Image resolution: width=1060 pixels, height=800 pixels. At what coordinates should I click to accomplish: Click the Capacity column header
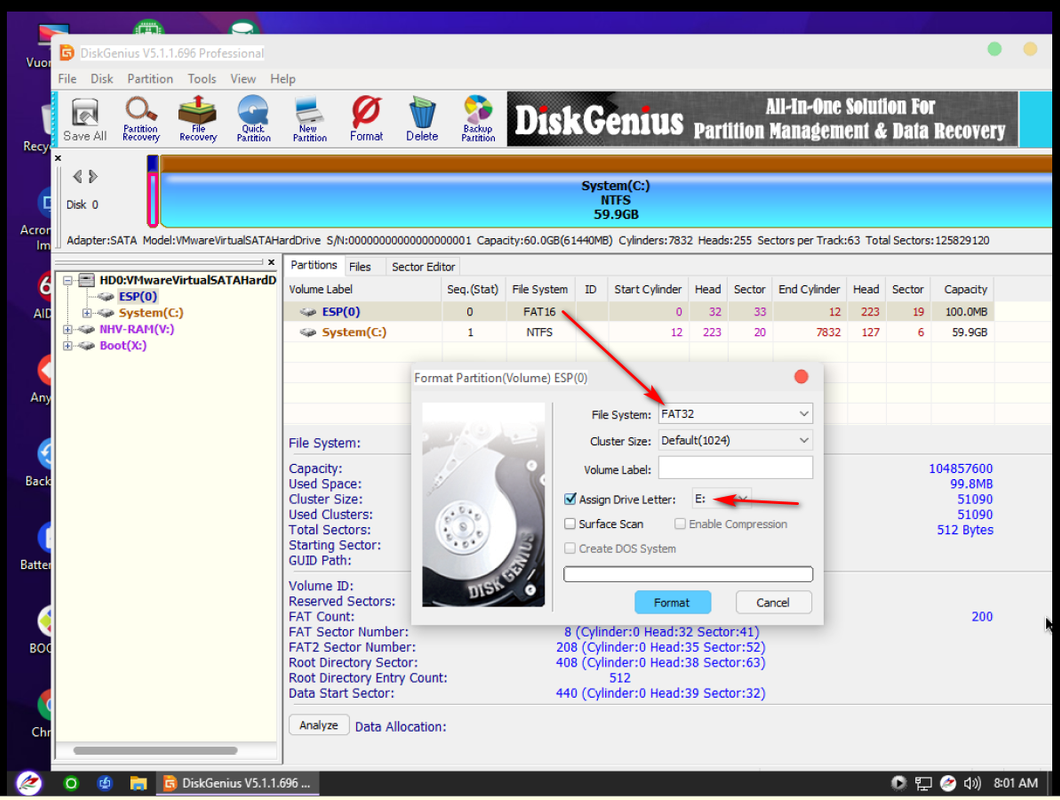tap(965, 289)
